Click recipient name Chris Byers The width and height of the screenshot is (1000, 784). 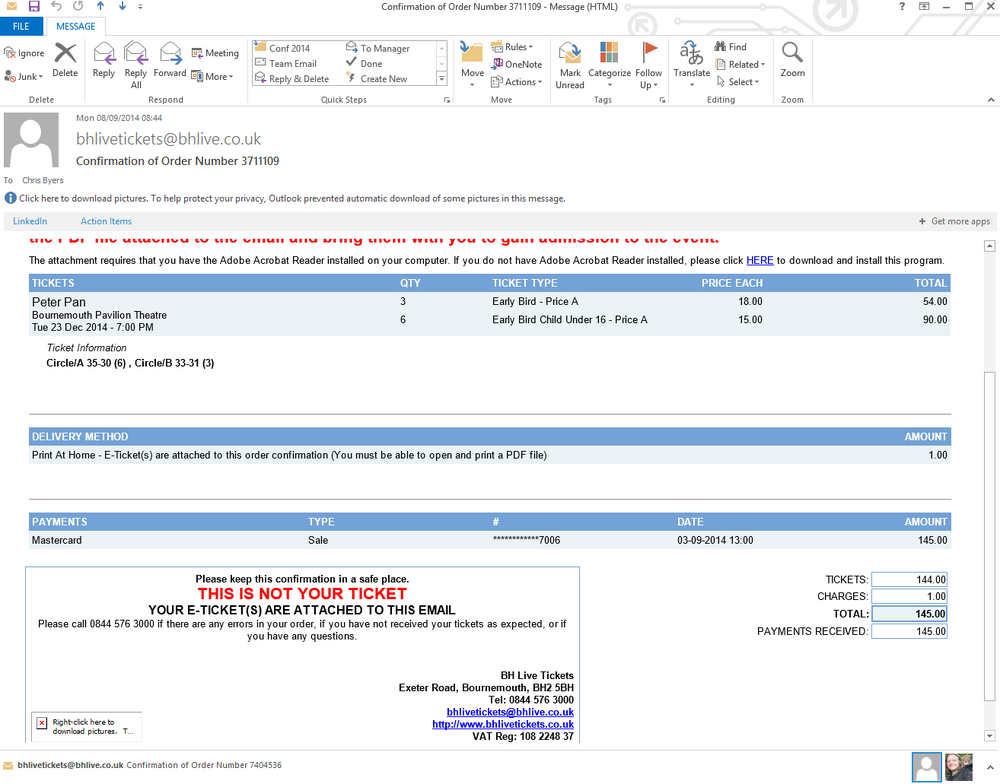pos(43,180)
